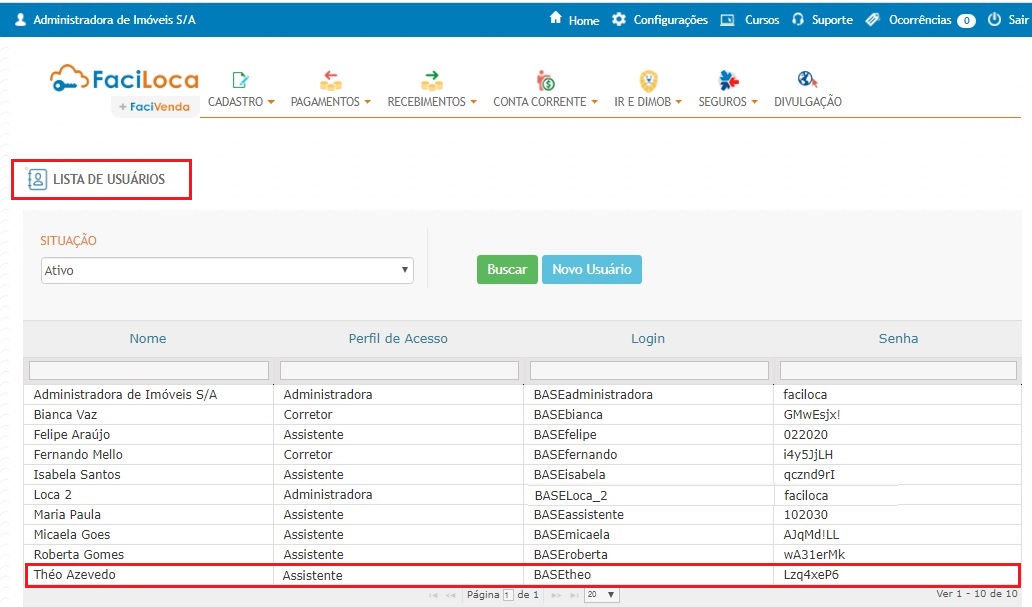Click the Sair power icon
The height and width of the screenshot is (607, 1032).
tap(994, 20)
